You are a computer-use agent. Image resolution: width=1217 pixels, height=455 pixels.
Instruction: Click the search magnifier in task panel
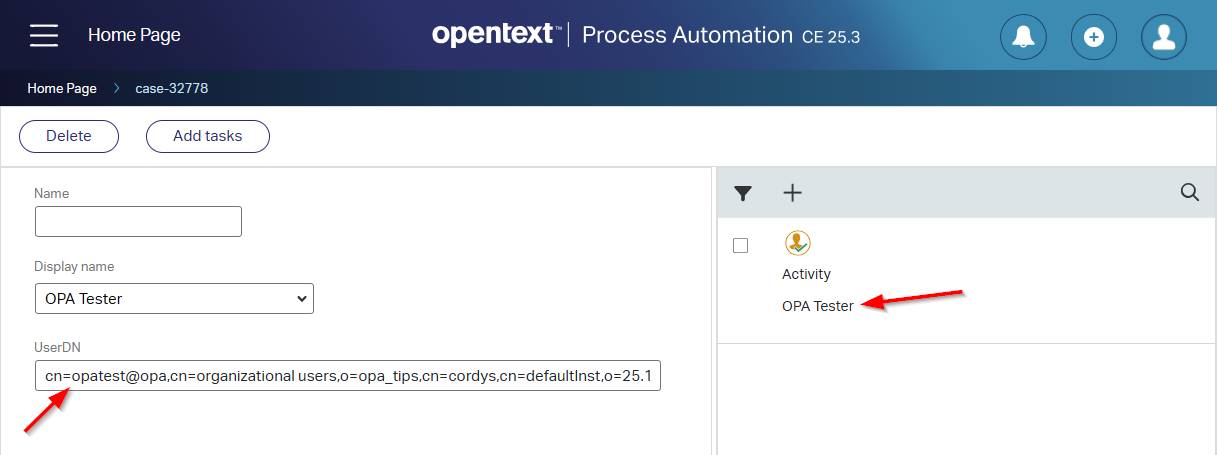1189,193
